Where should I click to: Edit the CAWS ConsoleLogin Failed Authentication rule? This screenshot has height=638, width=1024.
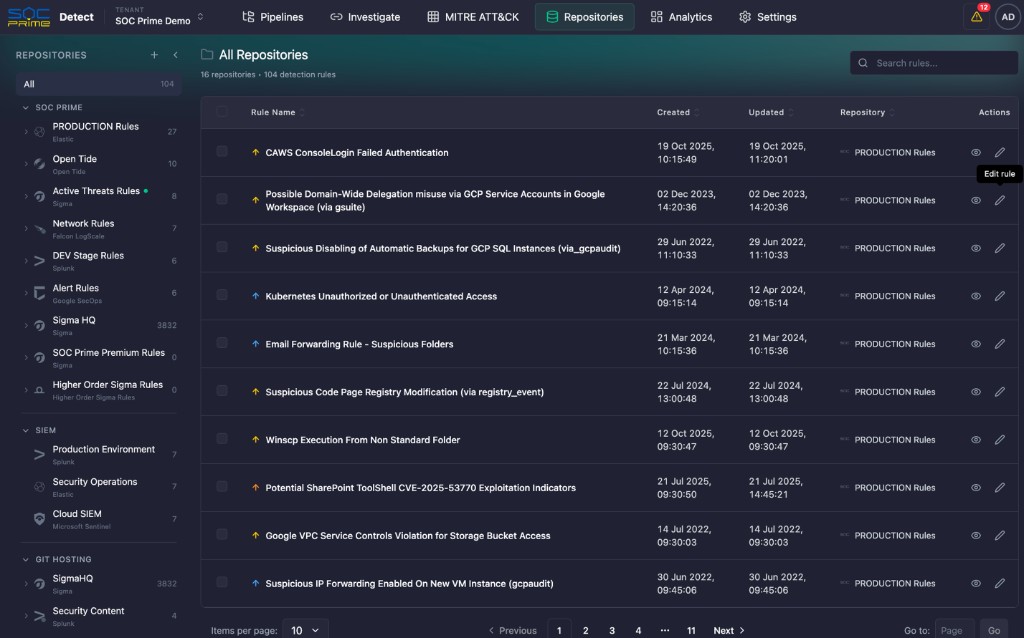coord(999,152)
